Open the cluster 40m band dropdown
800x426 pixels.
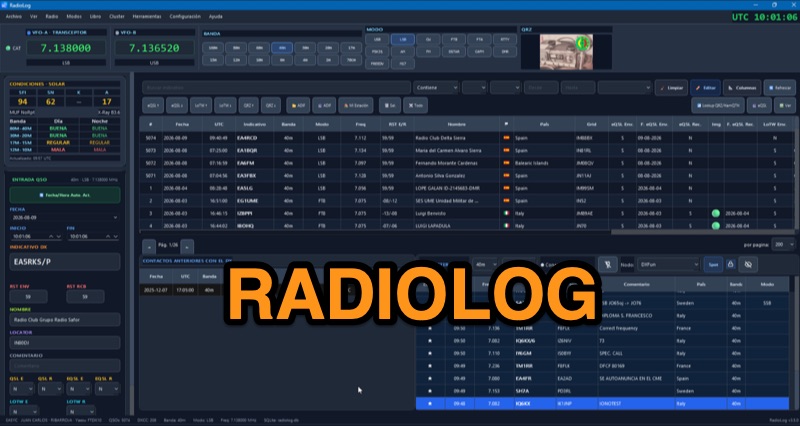(x=485, y=264)
